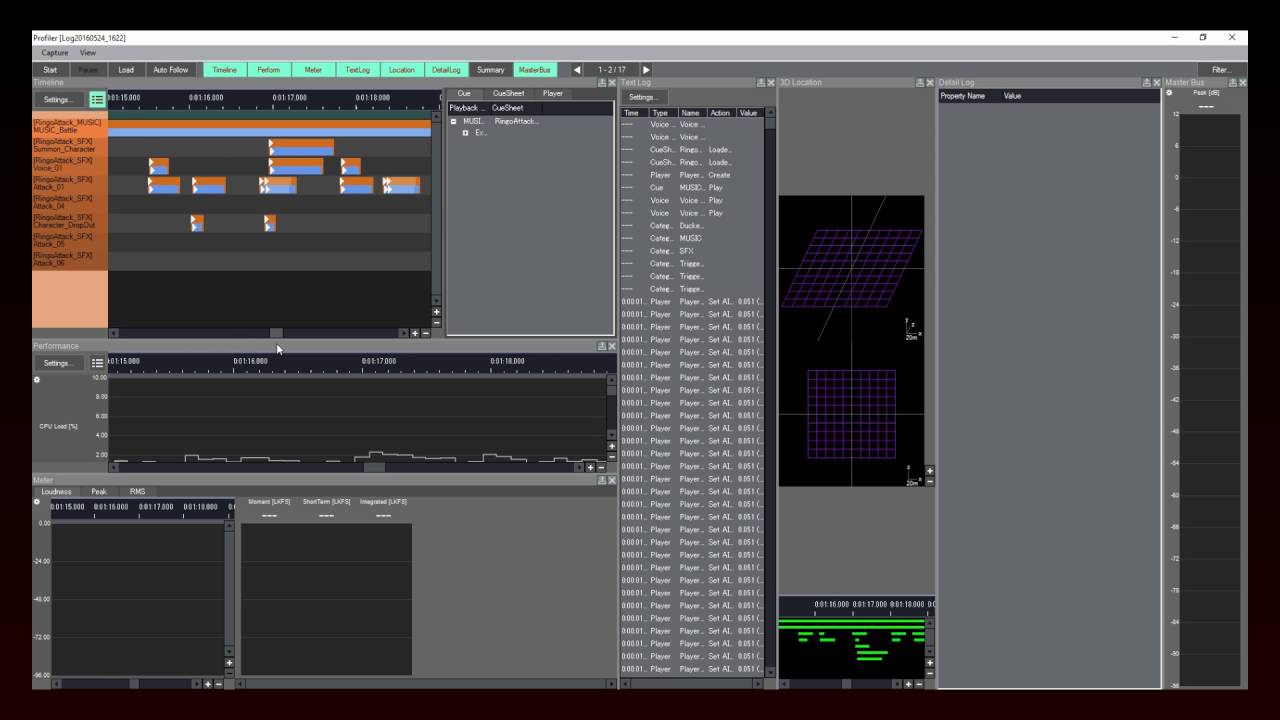The image size is (1280, 720).
Task: Close the Detail Log panel
Action: [x=1156, y=82]
